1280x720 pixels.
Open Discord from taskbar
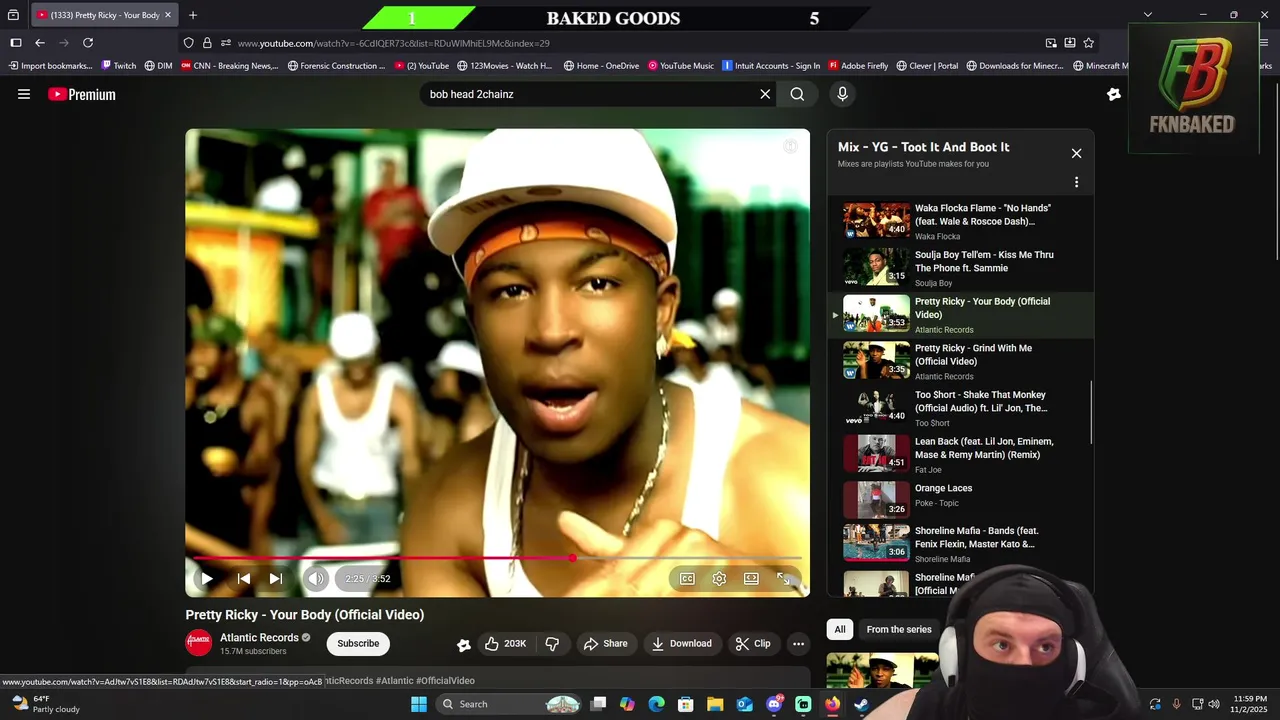pyautogui.click(x=774, y=704)
